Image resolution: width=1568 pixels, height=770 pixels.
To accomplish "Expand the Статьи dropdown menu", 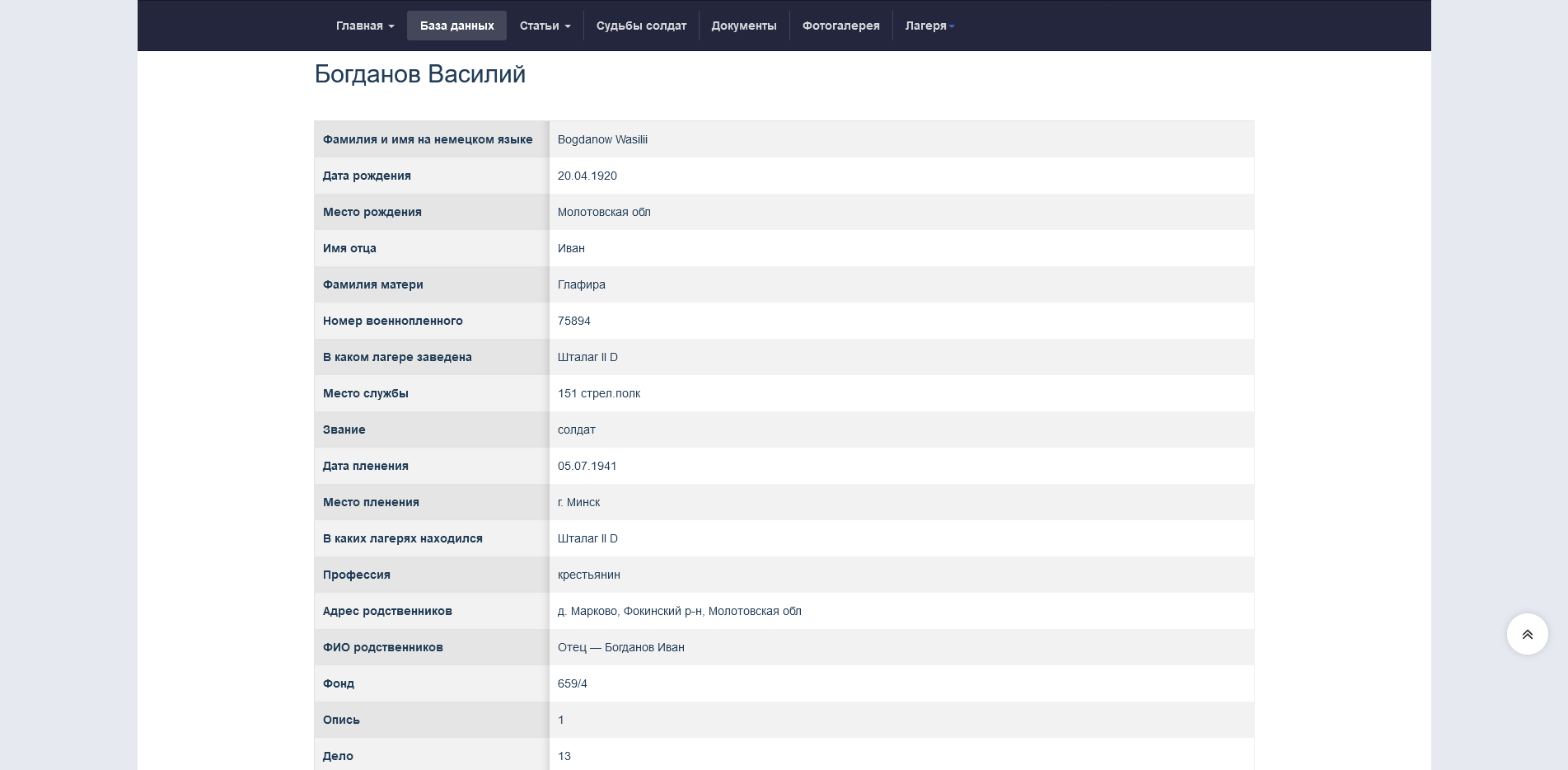I will (545, 26).
